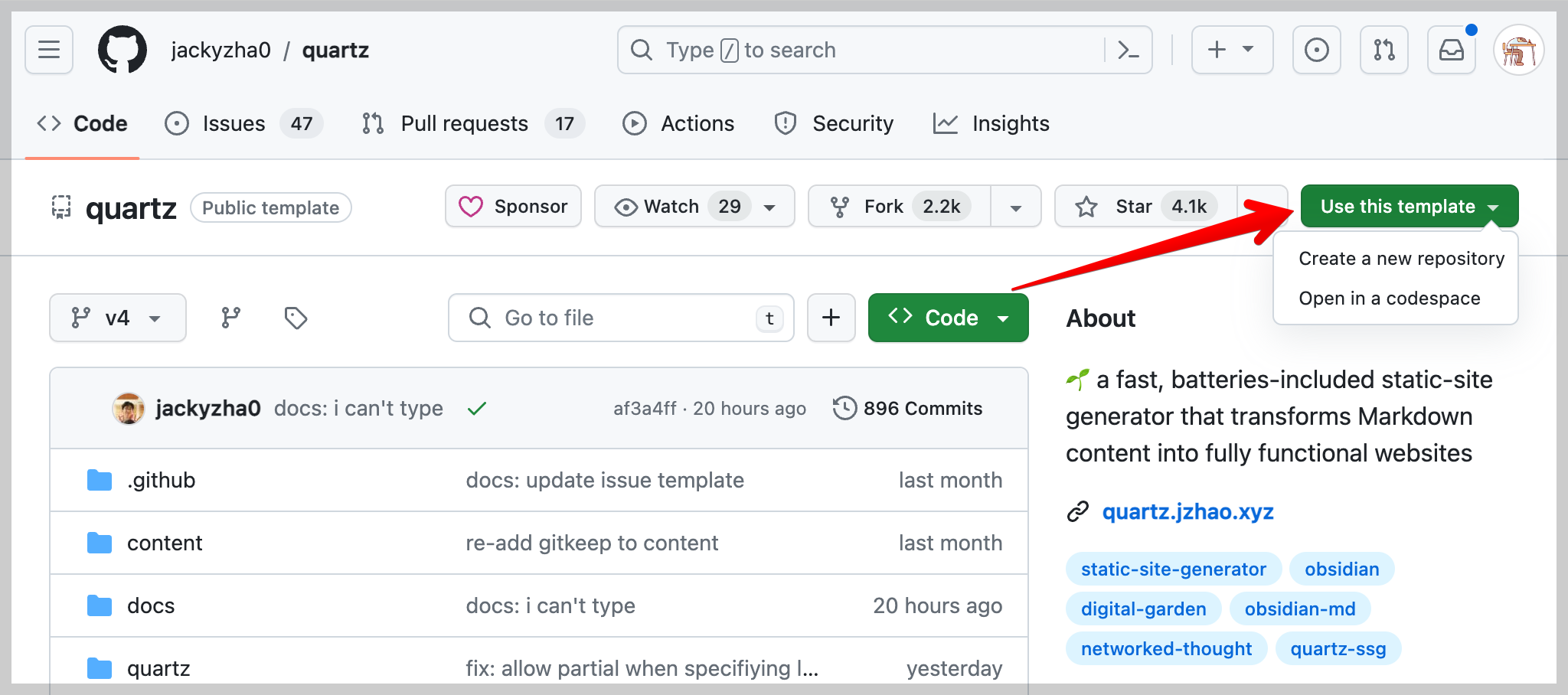Open the pull requests icon in header
The width and height of the screenshot is (1568, 695).
tap(1383, 51)
